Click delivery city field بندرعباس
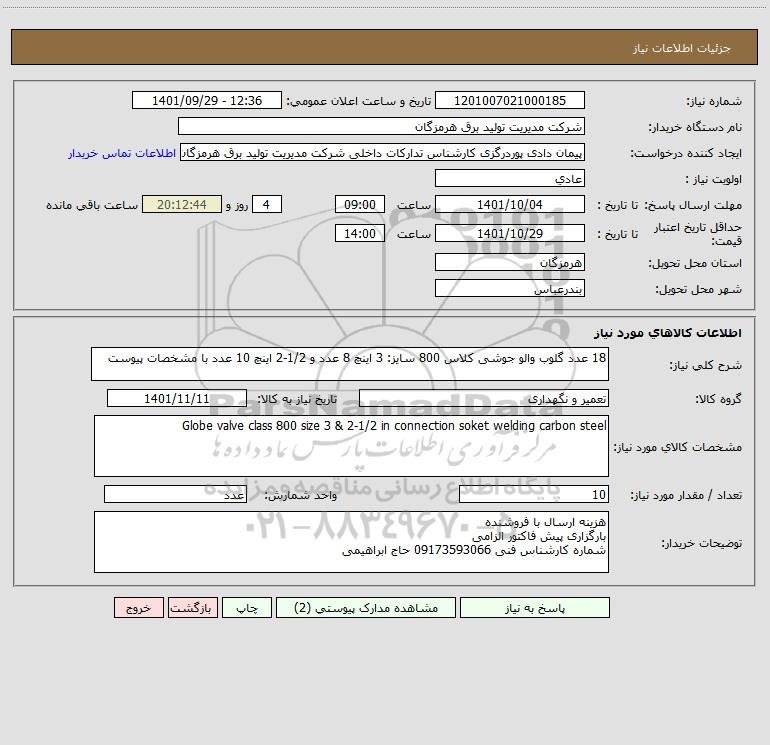Screen dimensions: 770x745 click(x=510, y=288)
